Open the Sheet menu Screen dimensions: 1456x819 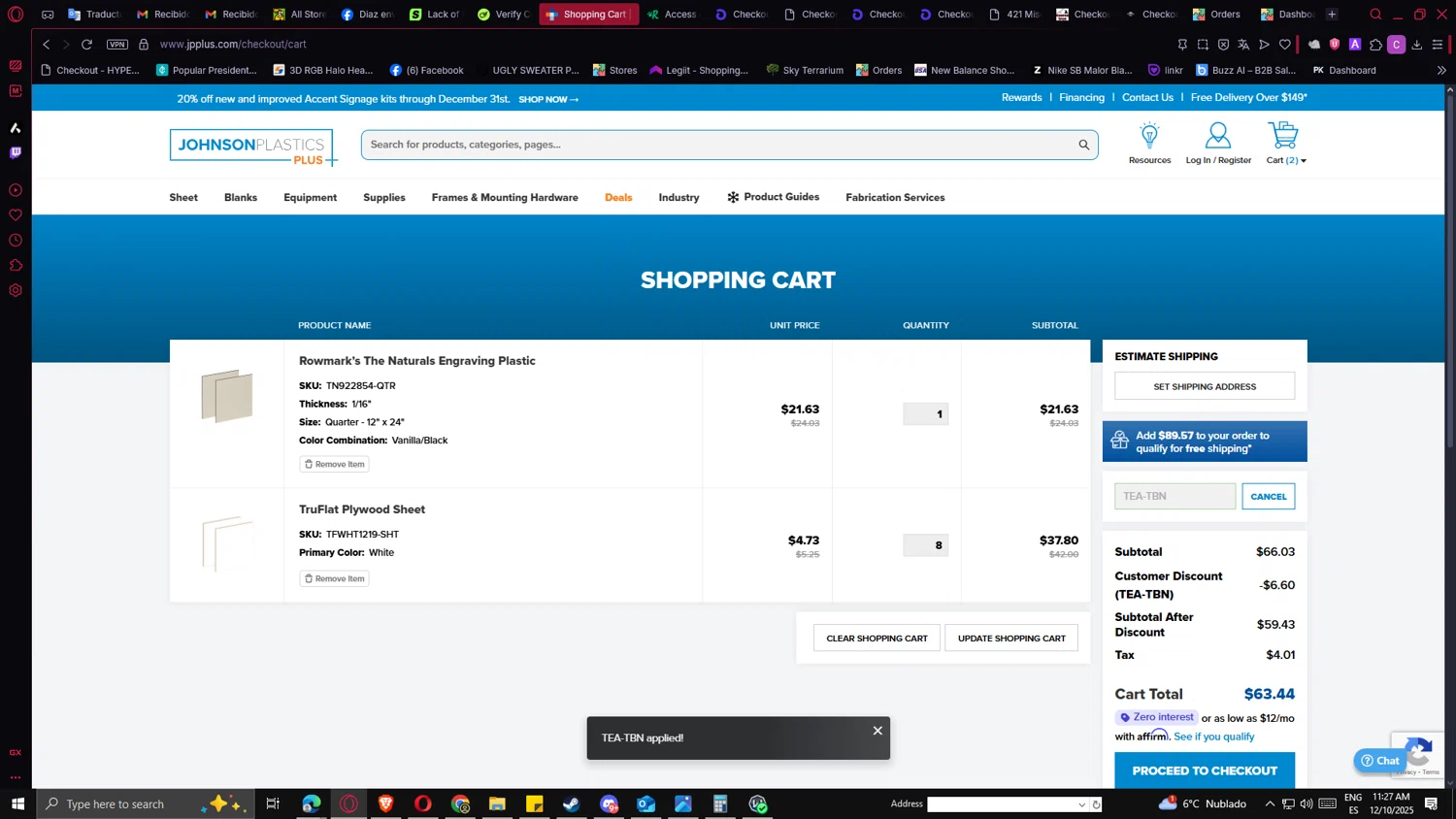click(x=183, y=198)
